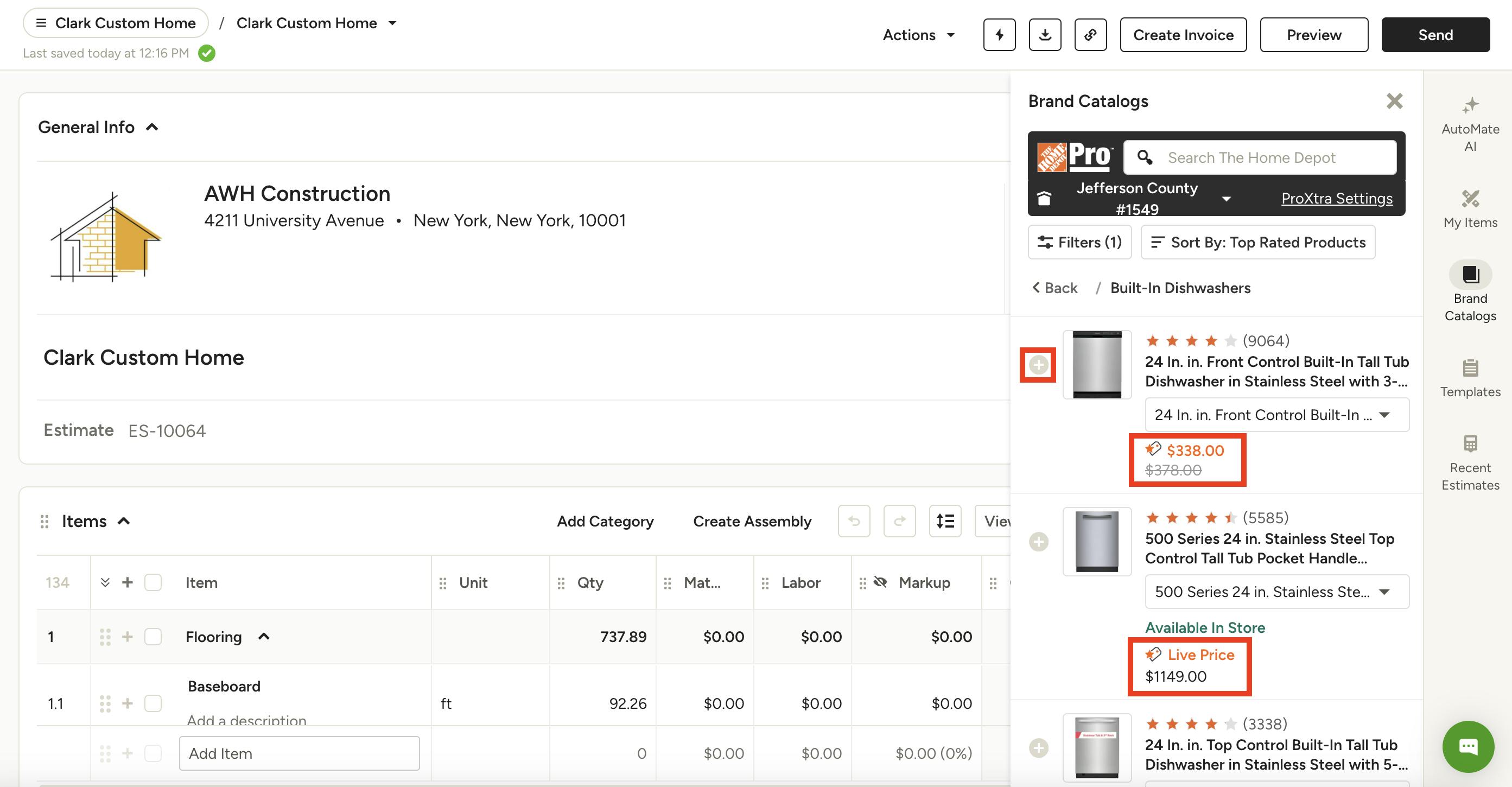Viewport: 1512px width, 787px height.
Task: Open the Actions dropdown menu
Action: (919, 35)
